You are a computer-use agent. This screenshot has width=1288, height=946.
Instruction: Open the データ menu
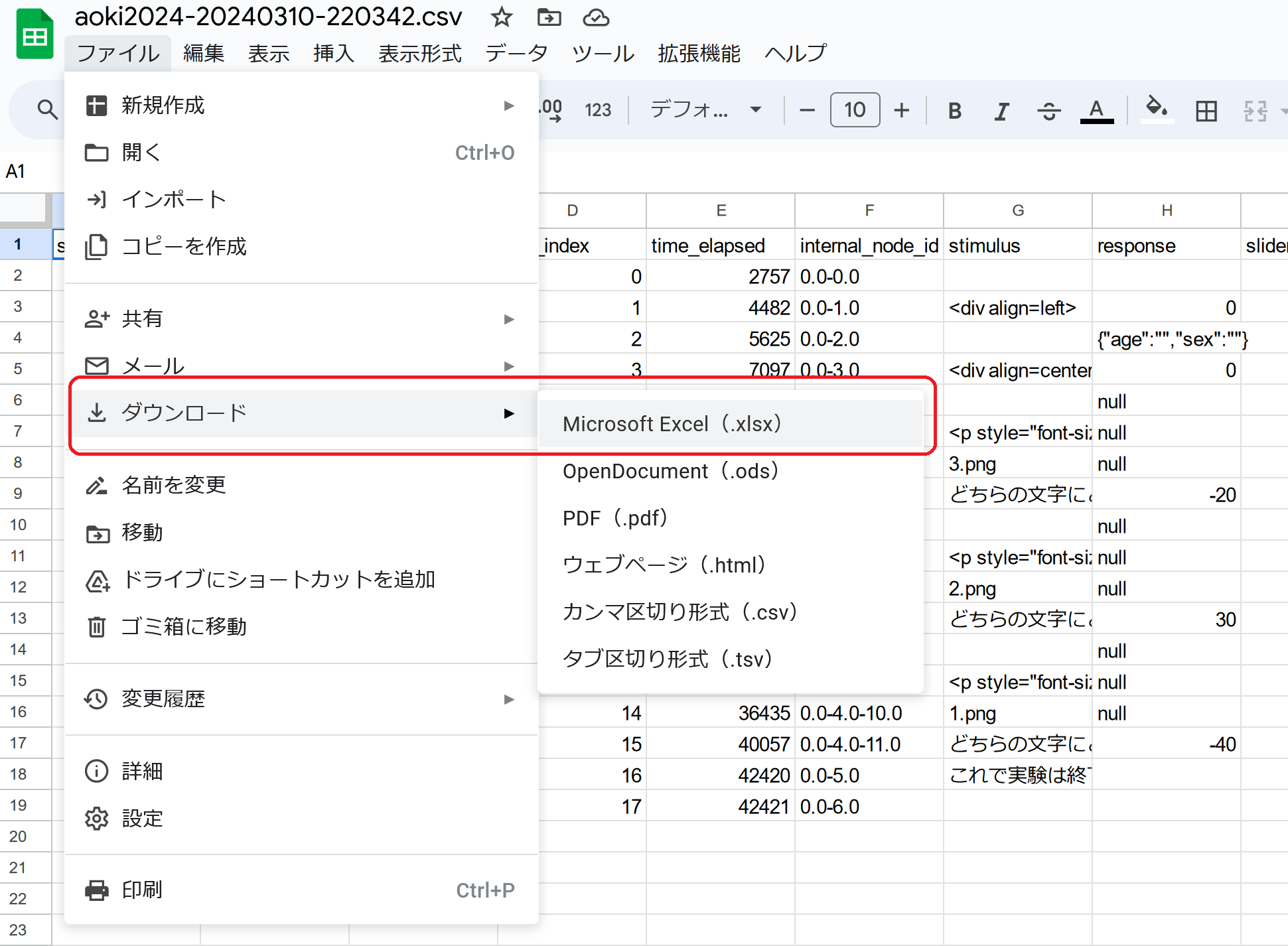pos(517,54)
